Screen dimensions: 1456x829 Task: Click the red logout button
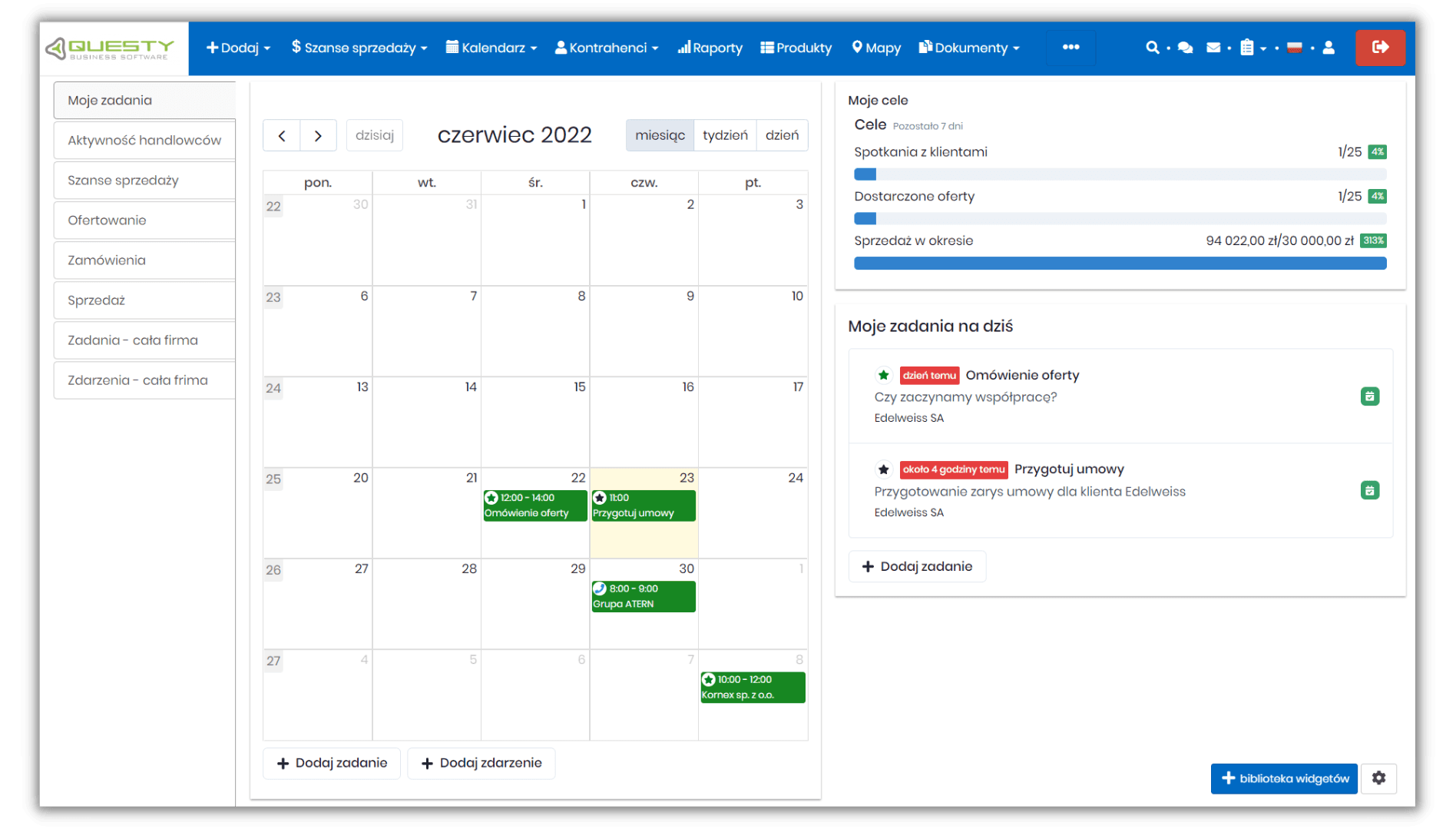(x=1380, y=48)
